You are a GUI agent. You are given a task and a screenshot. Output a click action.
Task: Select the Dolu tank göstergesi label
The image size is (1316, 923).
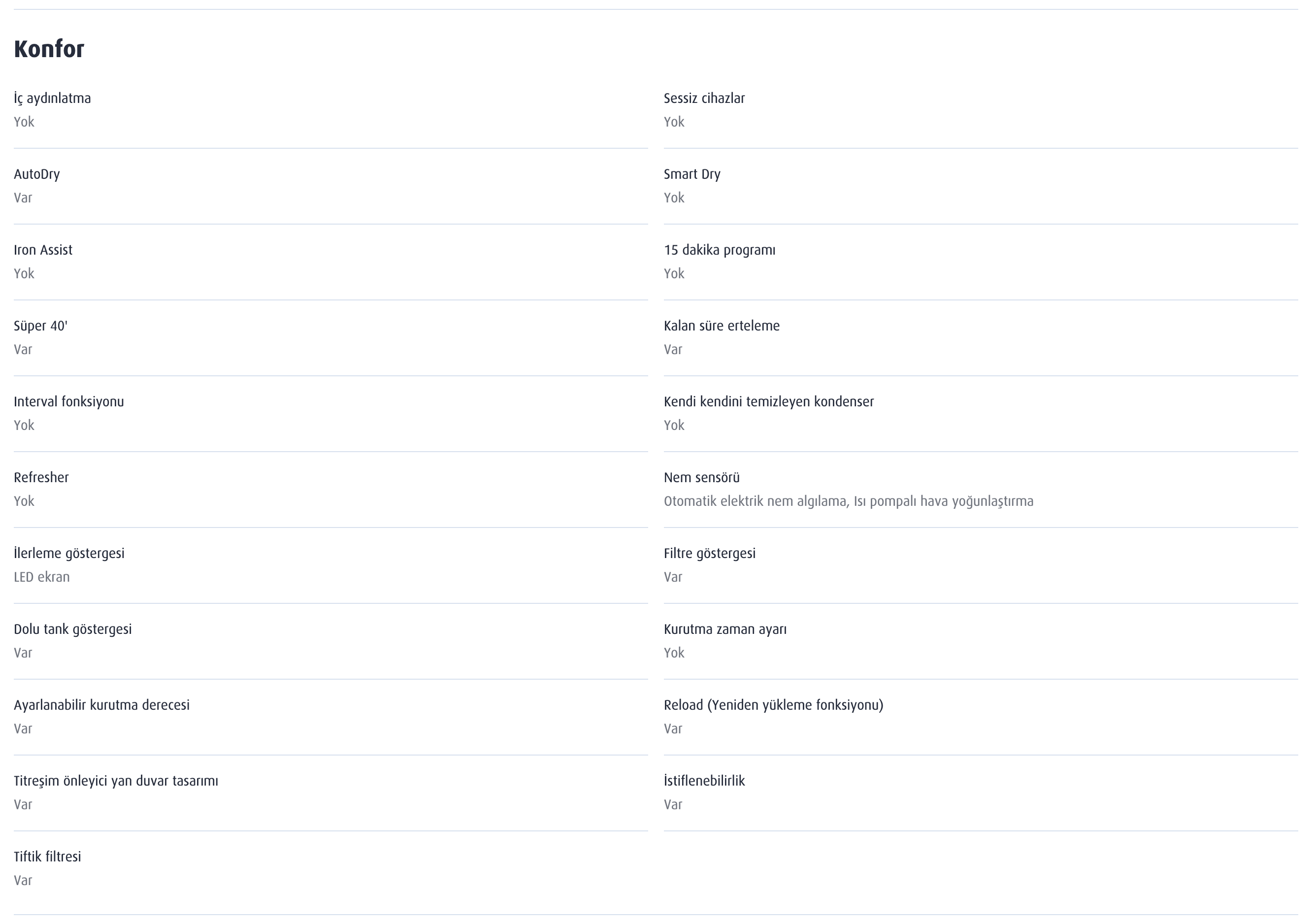[x=73, y=629]
